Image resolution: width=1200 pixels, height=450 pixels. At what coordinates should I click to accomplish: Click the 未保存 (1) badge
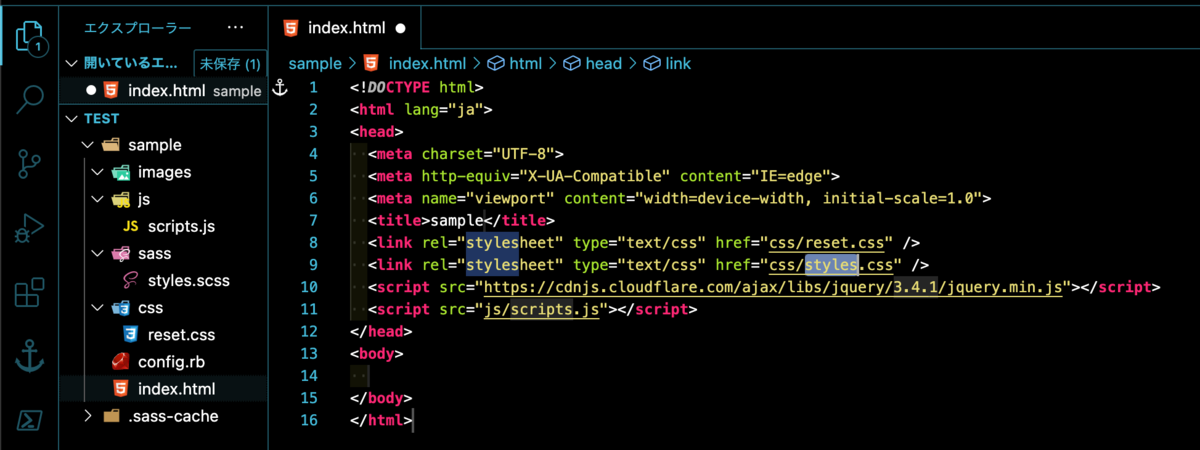(230, 63)
